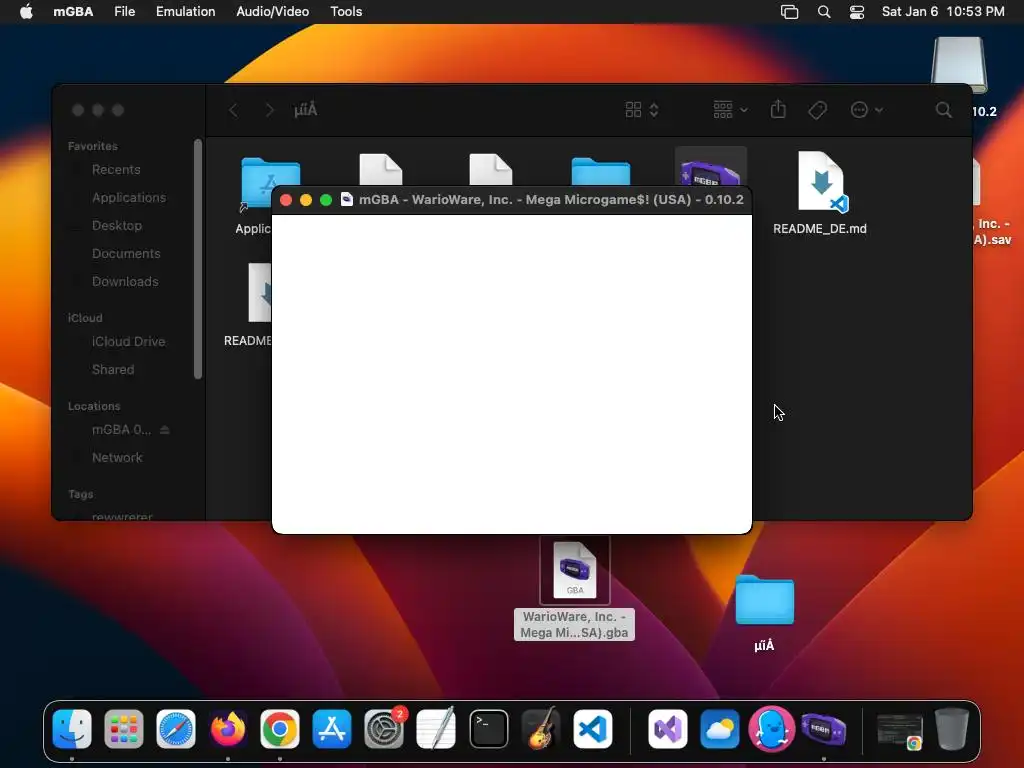Open GarageBand from the Dock
The height and width of the screenshot is (768, 1024).
pos(541,729)
